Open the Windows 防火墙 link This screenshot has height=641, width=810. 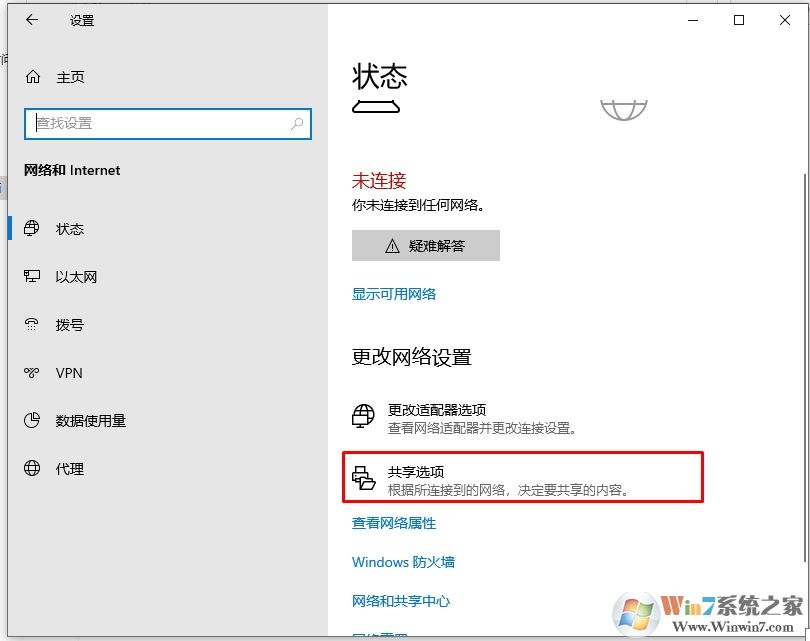(403, 562)
